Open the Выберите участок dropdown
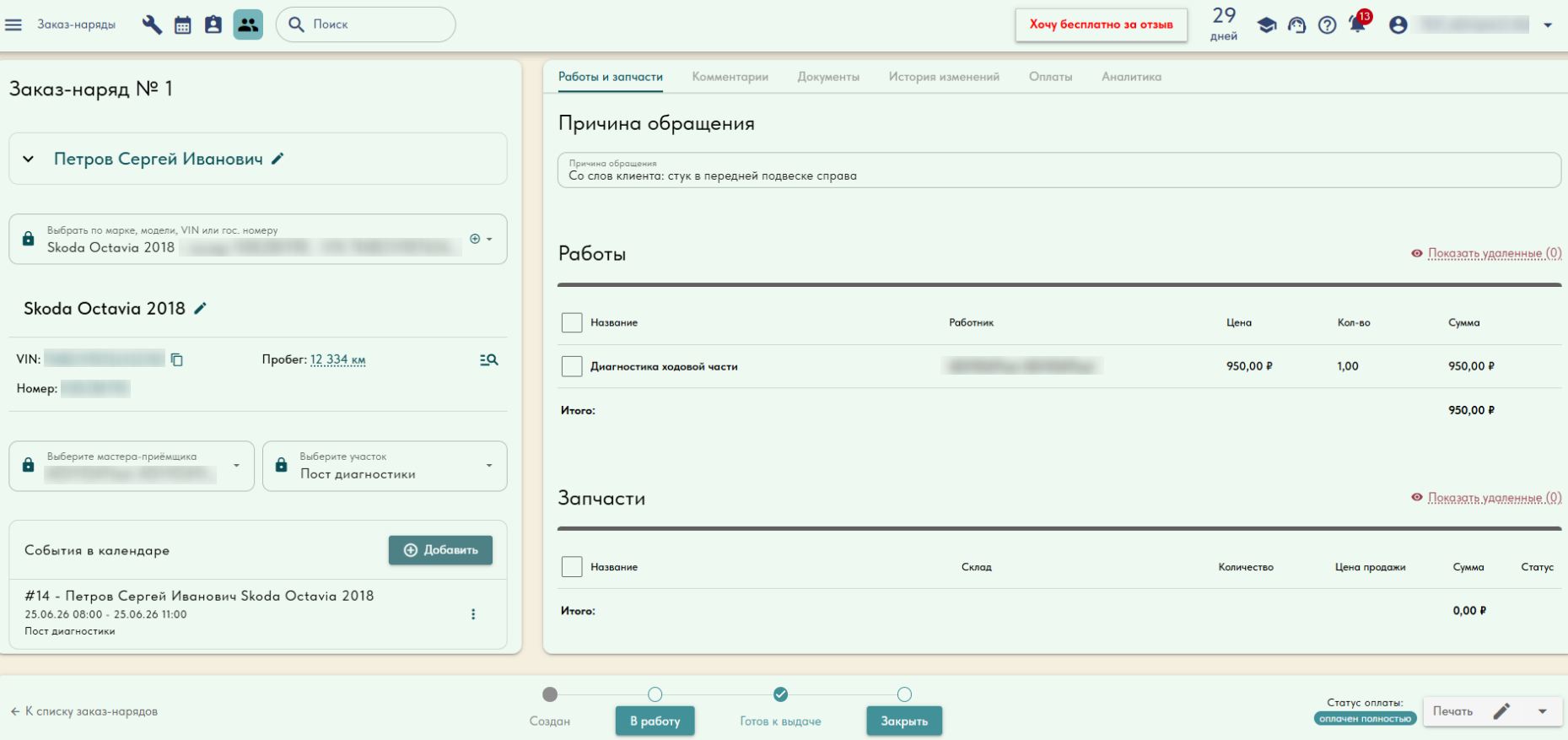Screen dimensions: 1568x740 [x=385, y=466]
